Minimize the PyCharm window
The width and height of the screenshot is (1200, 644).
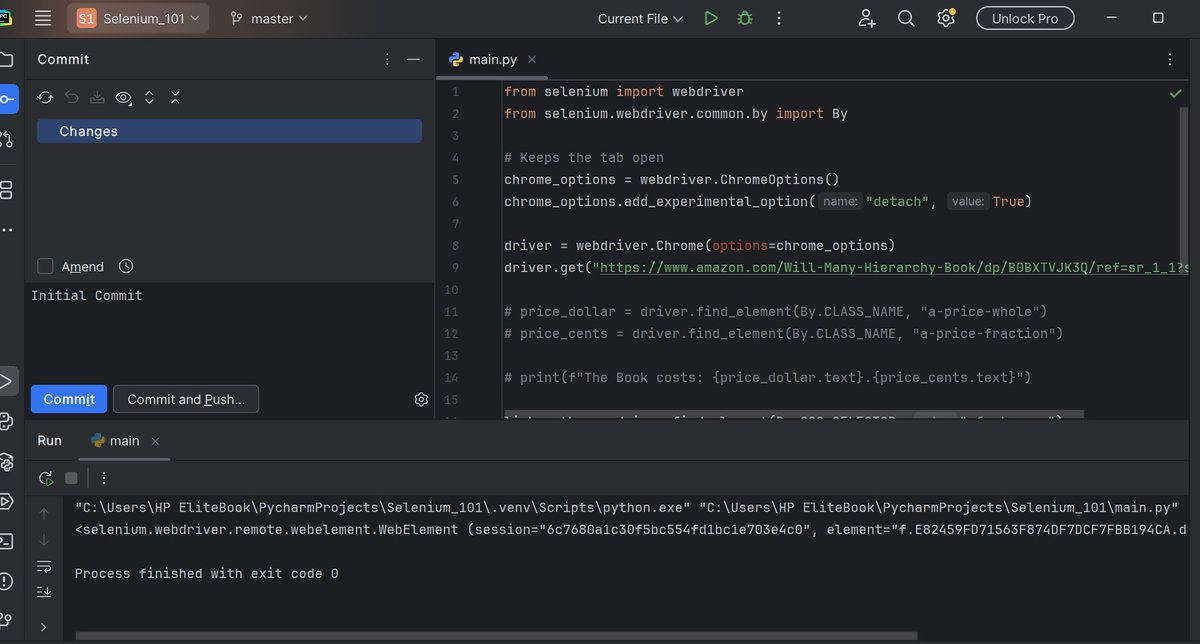click(x=1110, y=18)
